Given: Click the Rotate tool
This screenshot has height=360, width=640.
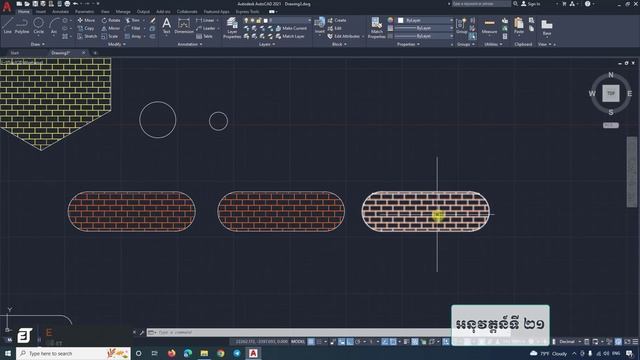Looking at the screenshot, I should 111,20.
